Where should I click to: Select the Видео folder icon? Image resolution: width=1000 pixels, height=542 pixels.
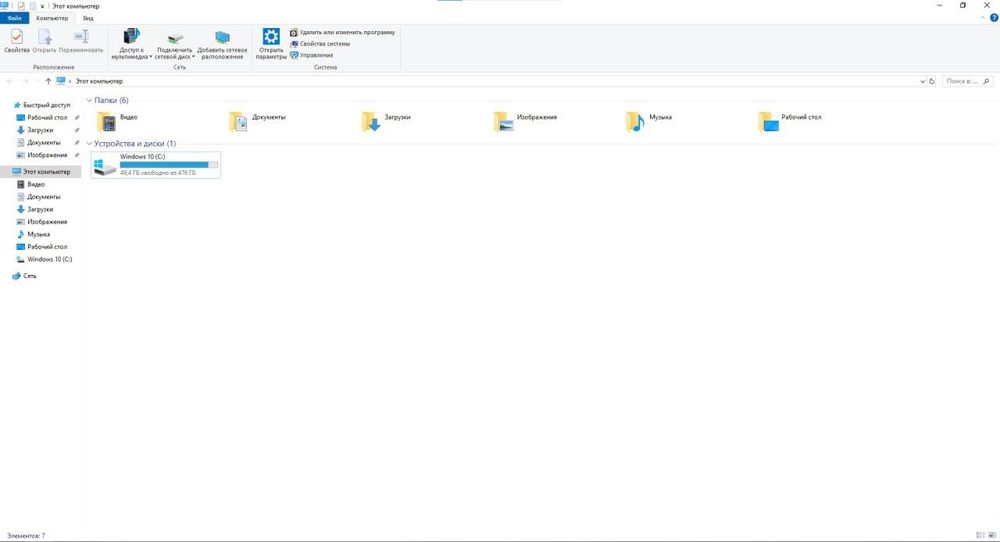pyautogui.click(x=106, y=121)
